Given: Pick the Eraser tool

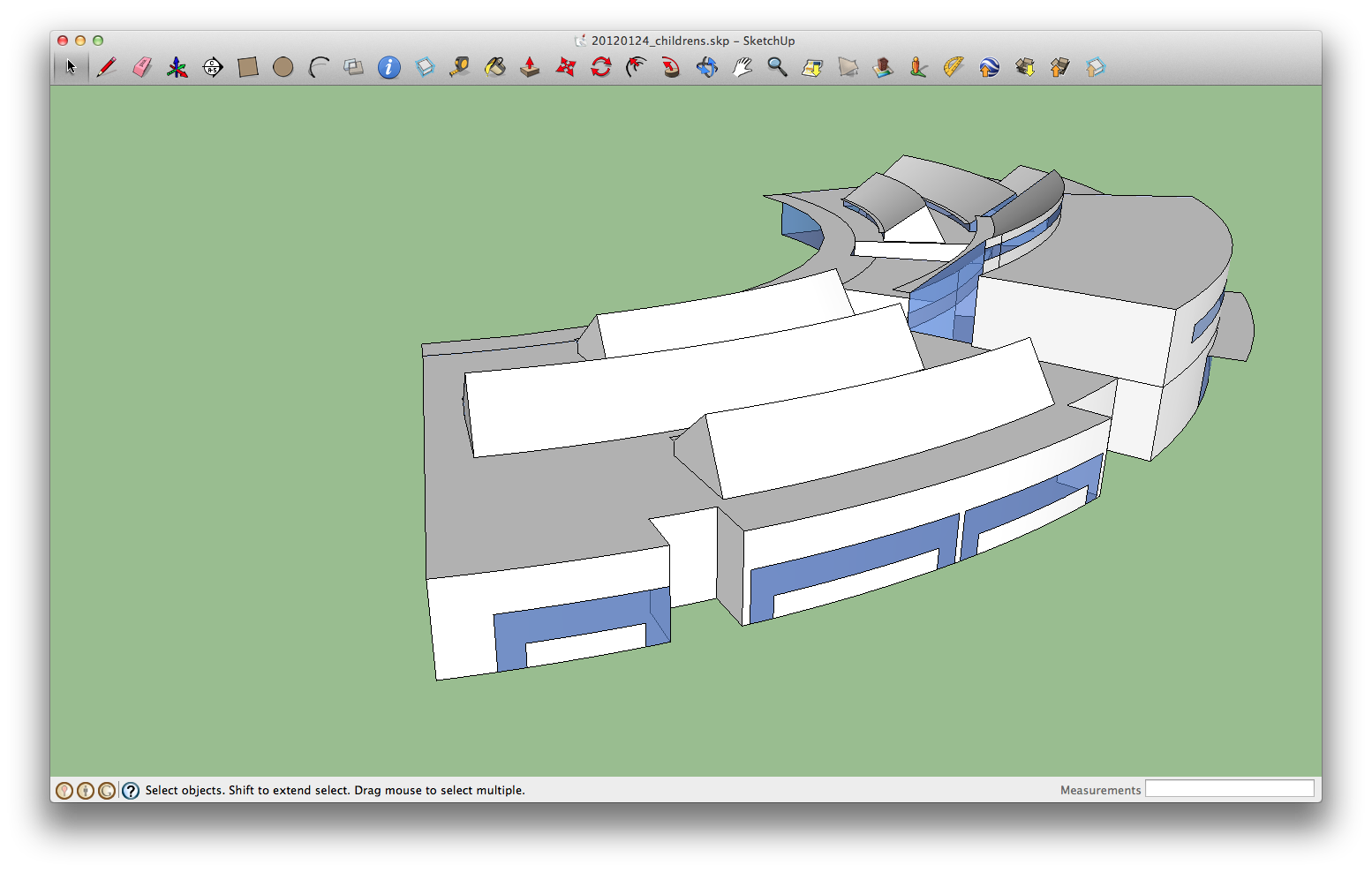Looking at the screenshot, I should click(x=142, y=67).
